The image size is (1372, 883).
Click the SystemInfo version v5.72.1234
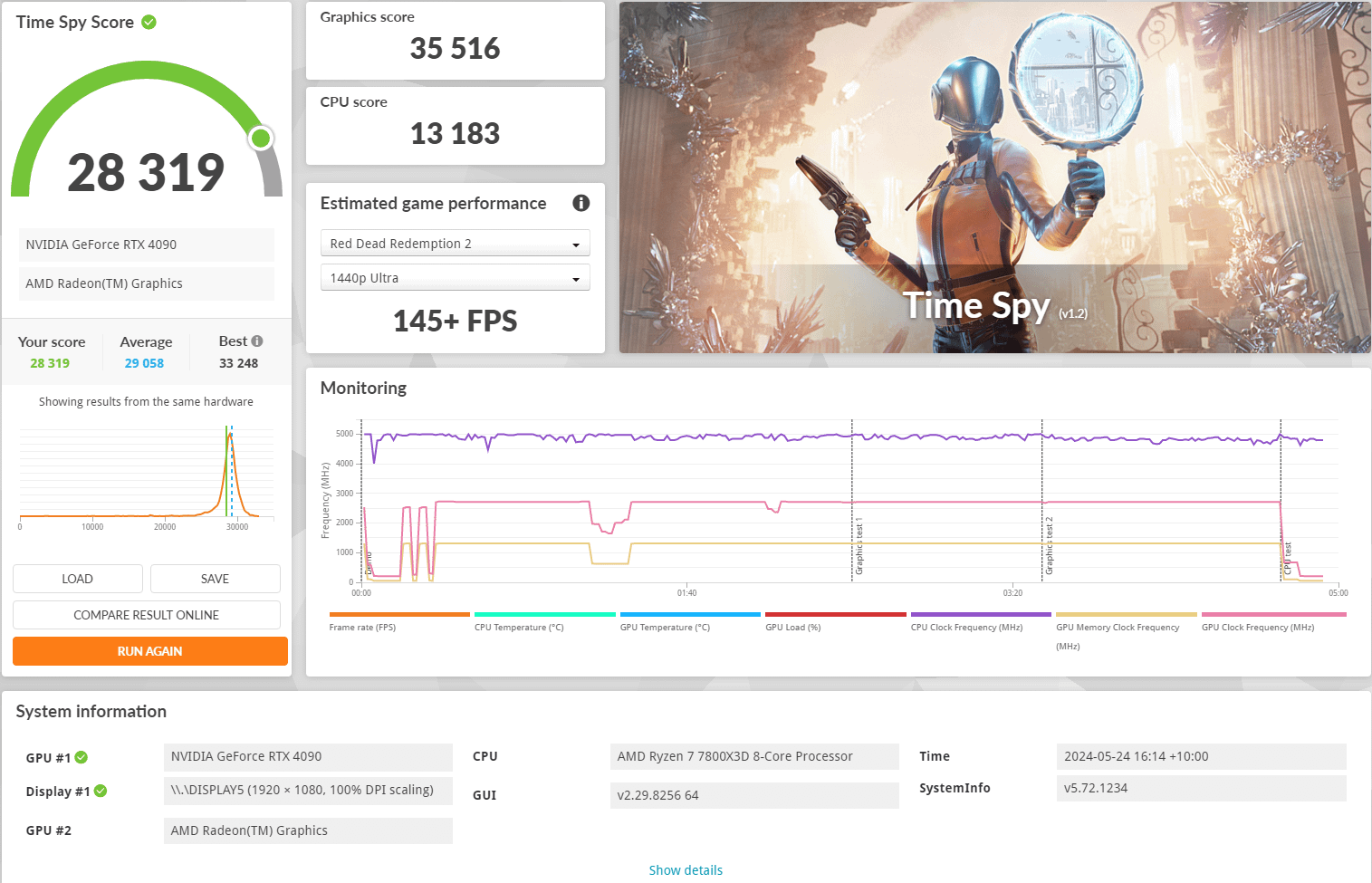click(1202, 788)
